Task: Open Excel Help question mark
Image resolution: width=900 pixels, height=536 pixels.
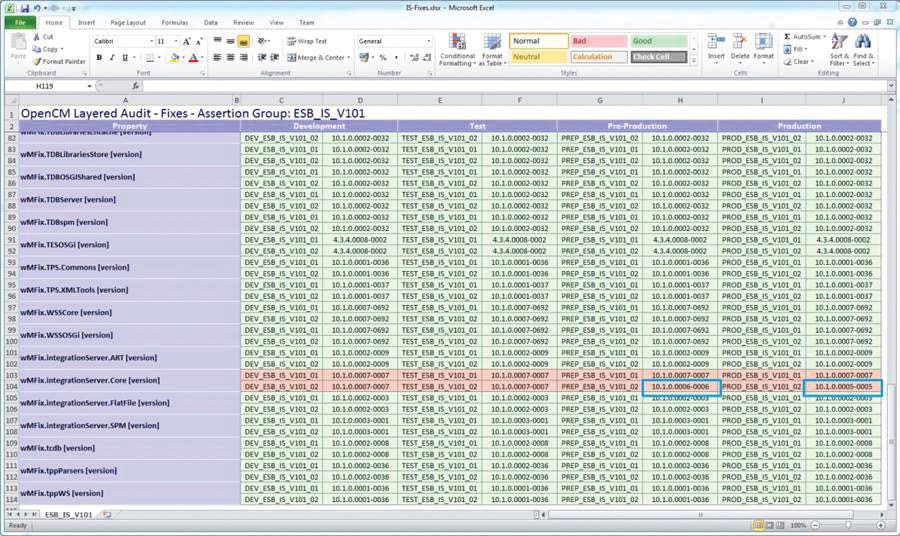Action: click(852, 22)
